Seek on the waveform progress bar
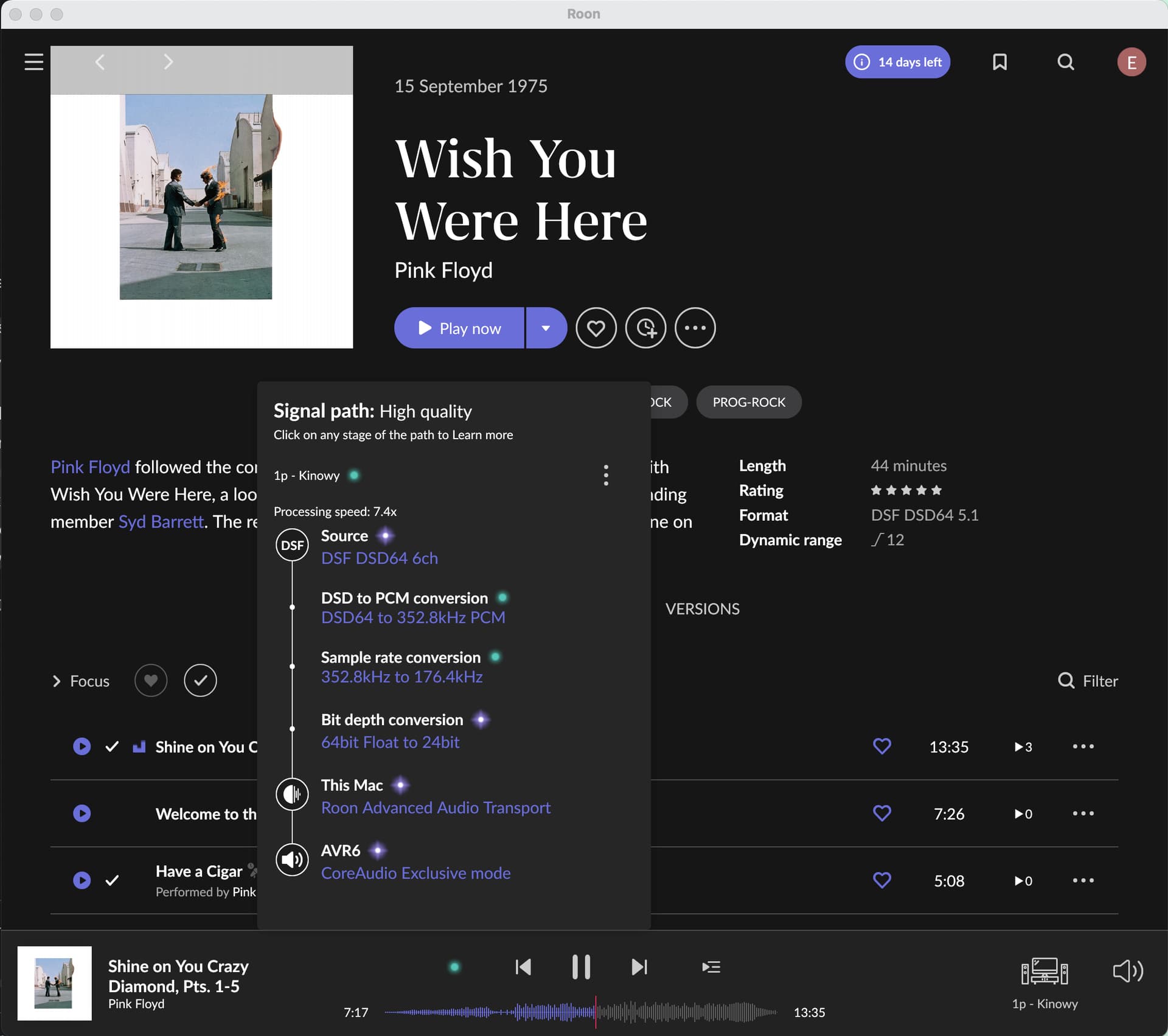Screen dimensions: 1168x1036 (x=581, y=1012)
